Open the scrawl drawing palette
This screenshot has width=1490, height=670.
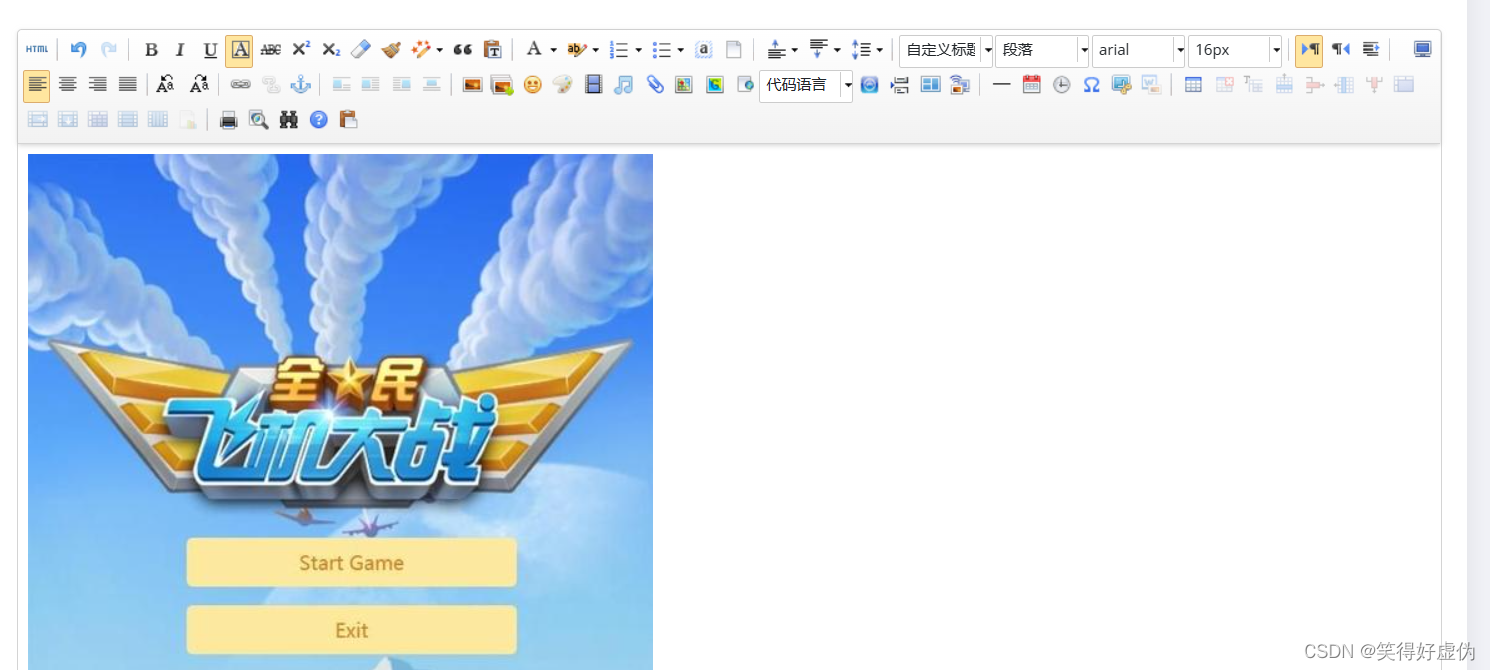563,85
